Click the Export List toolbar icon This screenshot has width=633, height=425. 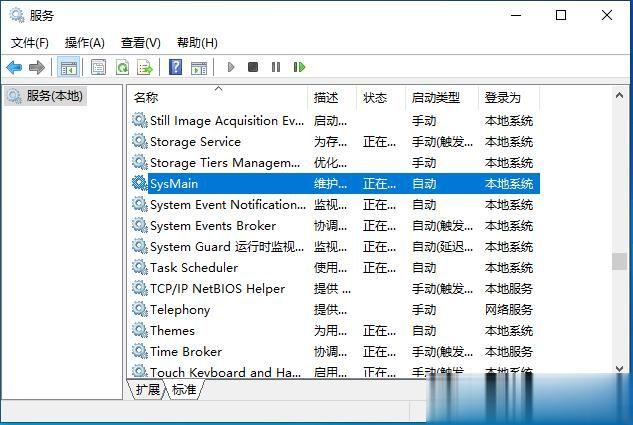click(145, 67)
